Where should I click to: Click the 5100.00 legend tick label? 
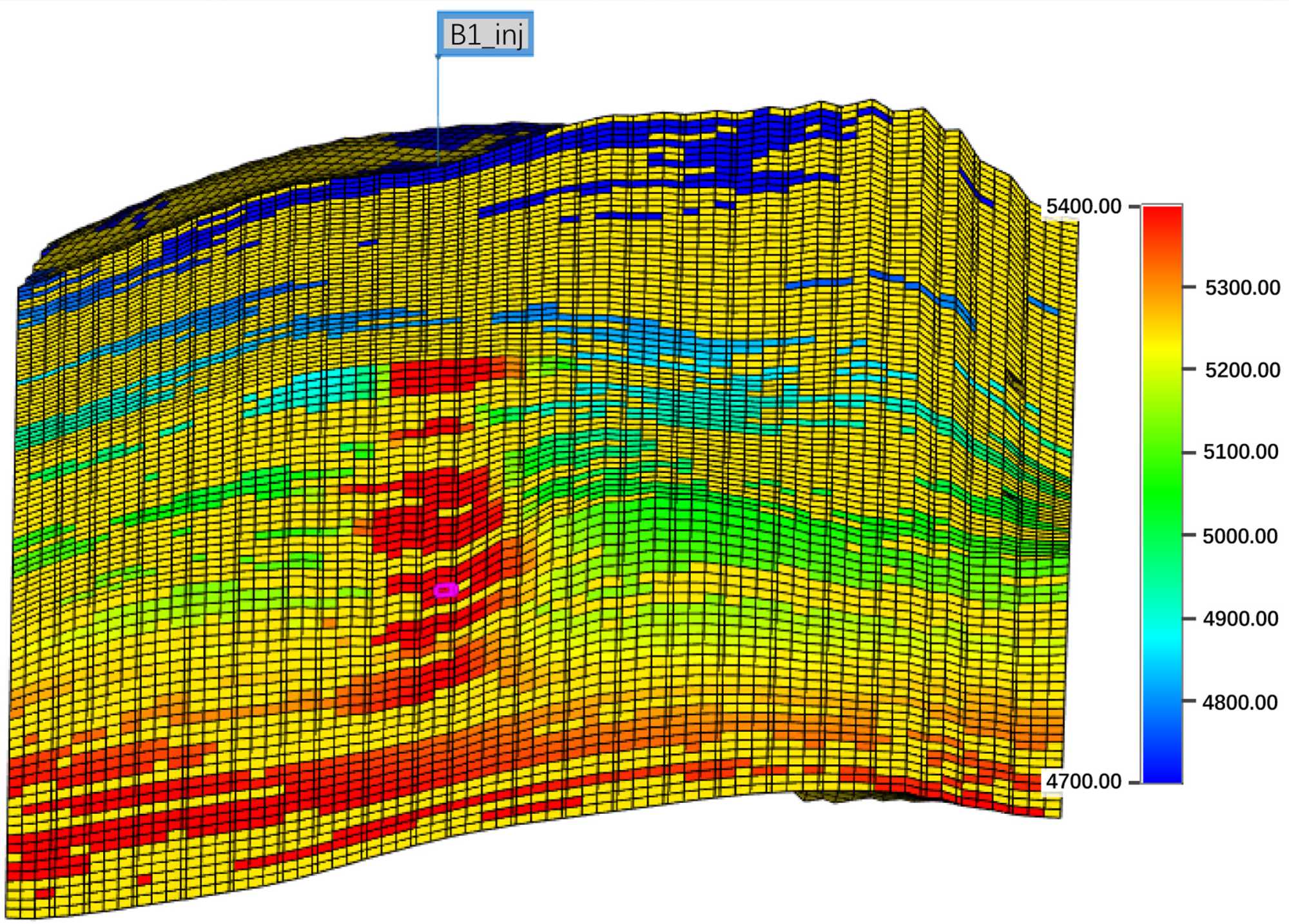coord(1241,452)
